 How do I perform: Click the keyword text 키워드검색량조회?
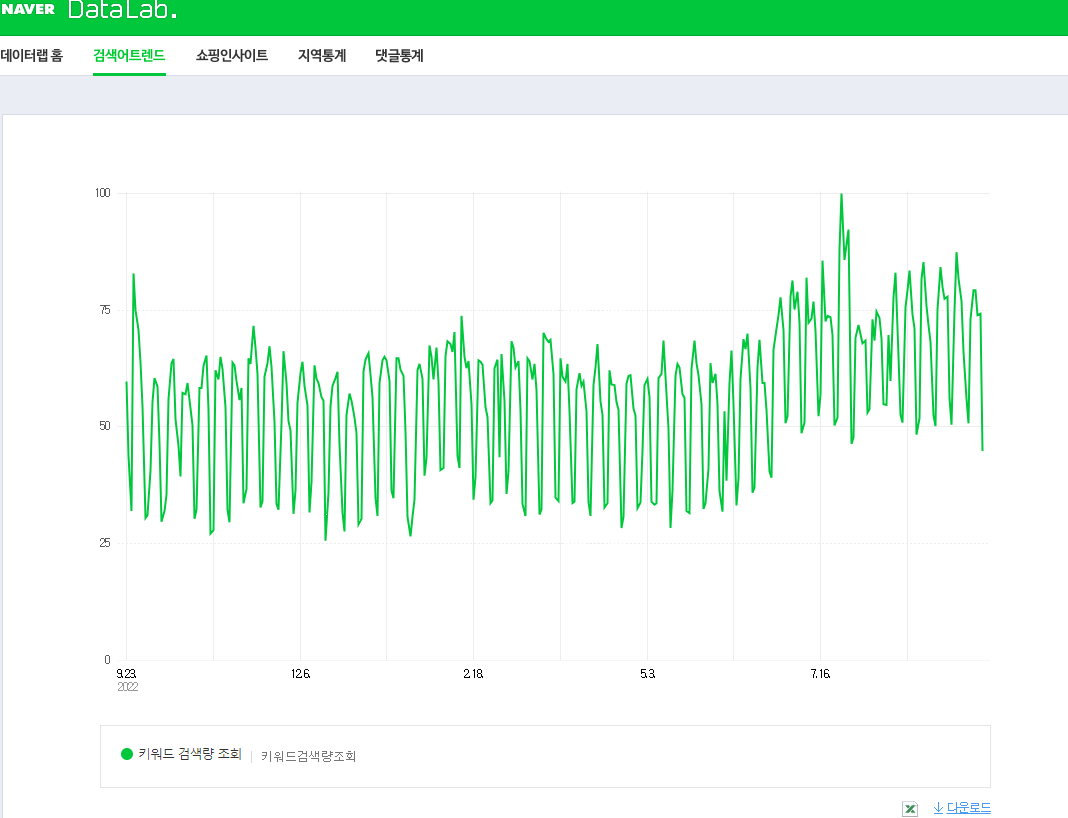tap(309, 756)
